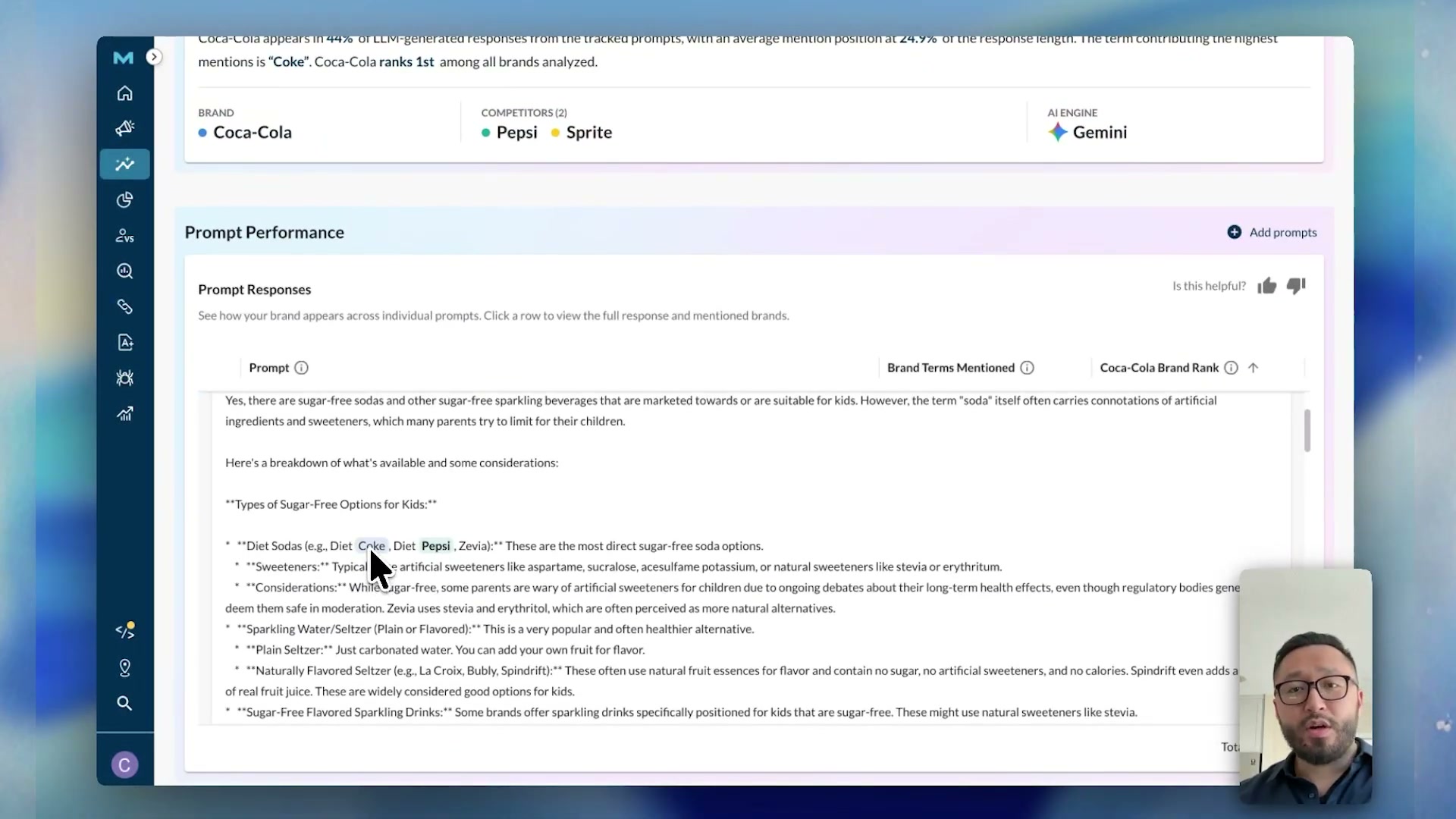Sort by Coca-Cola Brand Rank with the arrow

(x=1254, y=368)
